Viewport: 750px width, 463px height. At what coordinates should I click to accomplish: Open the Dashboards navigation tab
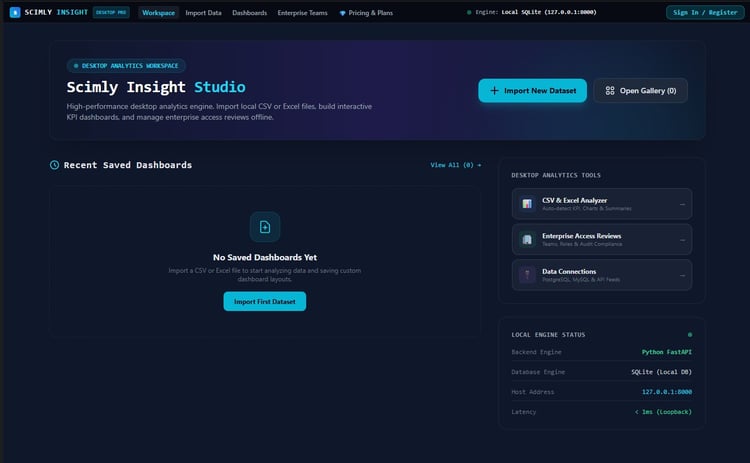pyautogui.click(x=250, y=13)
